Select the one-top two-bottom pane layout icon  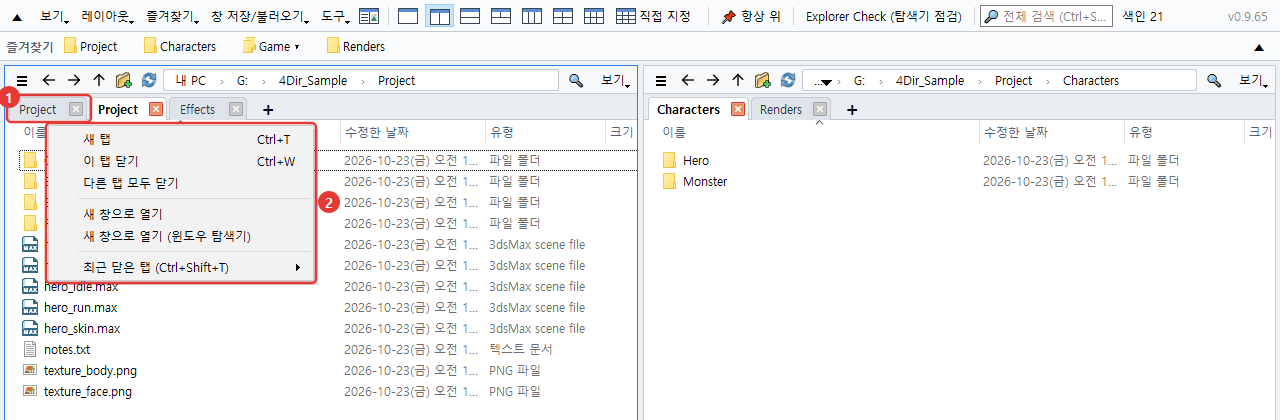[x=501, y=16]
